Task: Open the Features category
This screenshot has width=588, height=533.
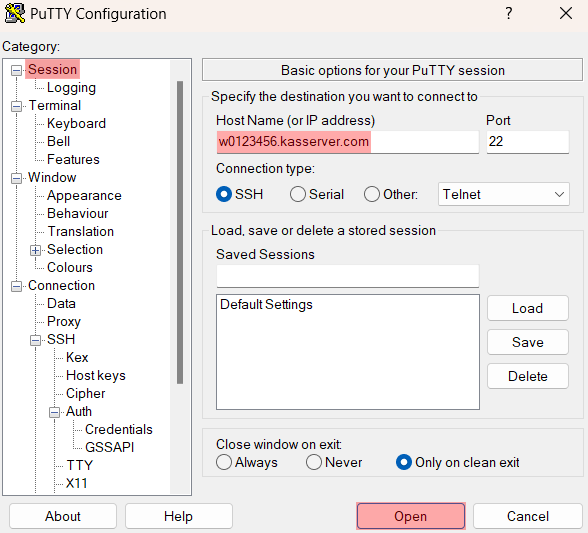Action: click(x=73, y=159)
